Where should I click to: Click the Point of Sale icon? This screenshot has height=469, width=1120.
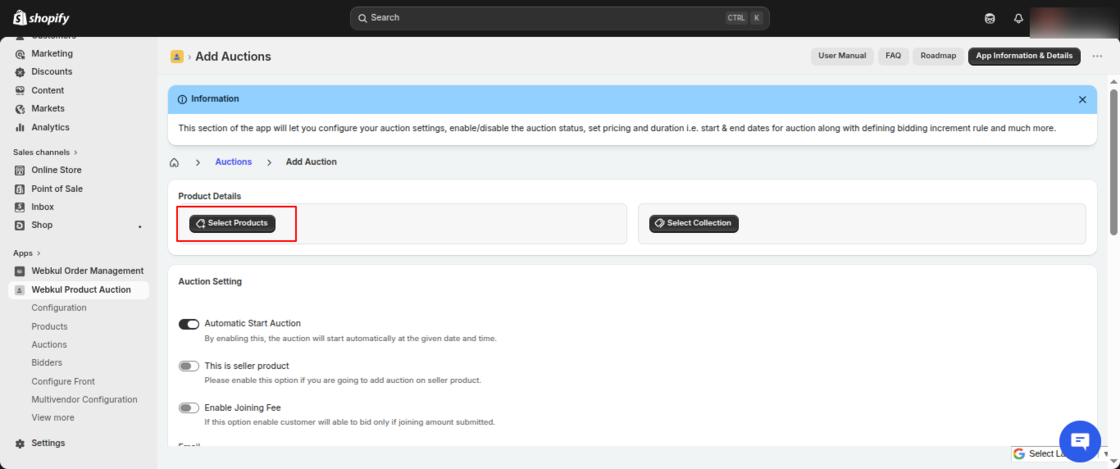pos(19,189)
